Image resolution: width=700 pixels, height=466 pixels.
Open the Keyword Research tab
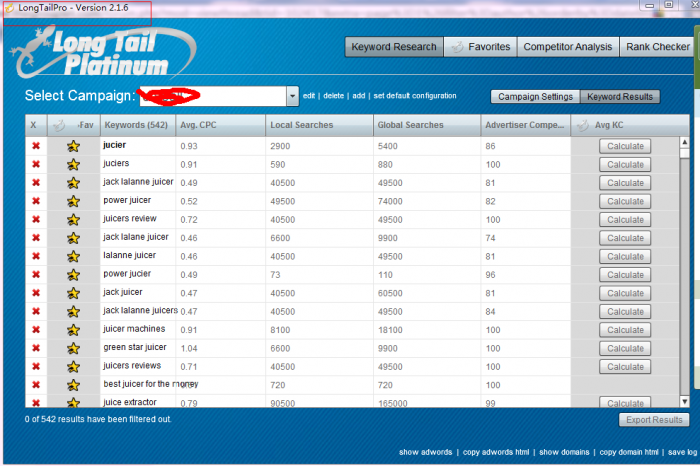(x=394, y=47)
